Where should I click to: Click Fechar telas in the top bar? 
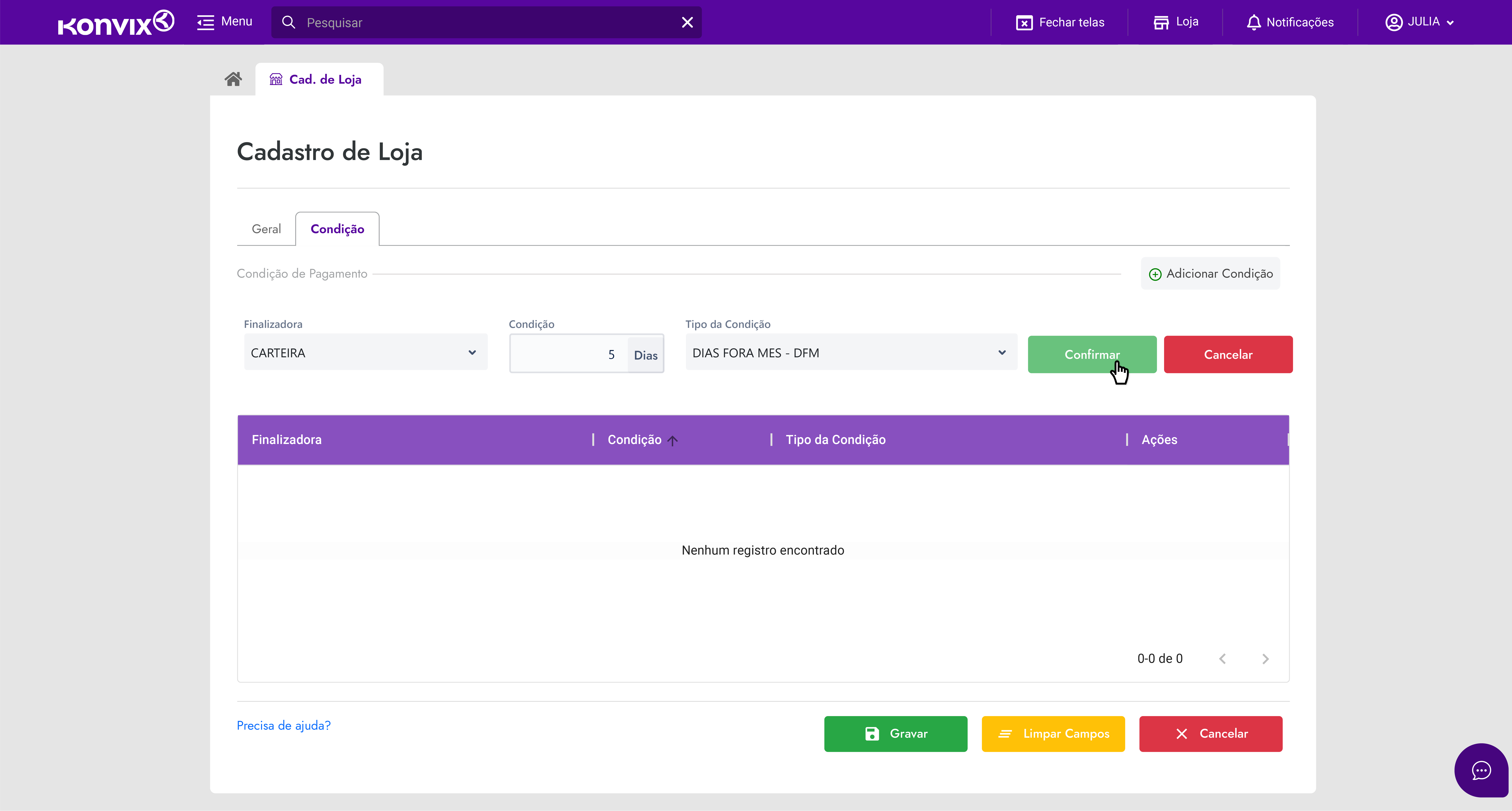(1060, 22)
